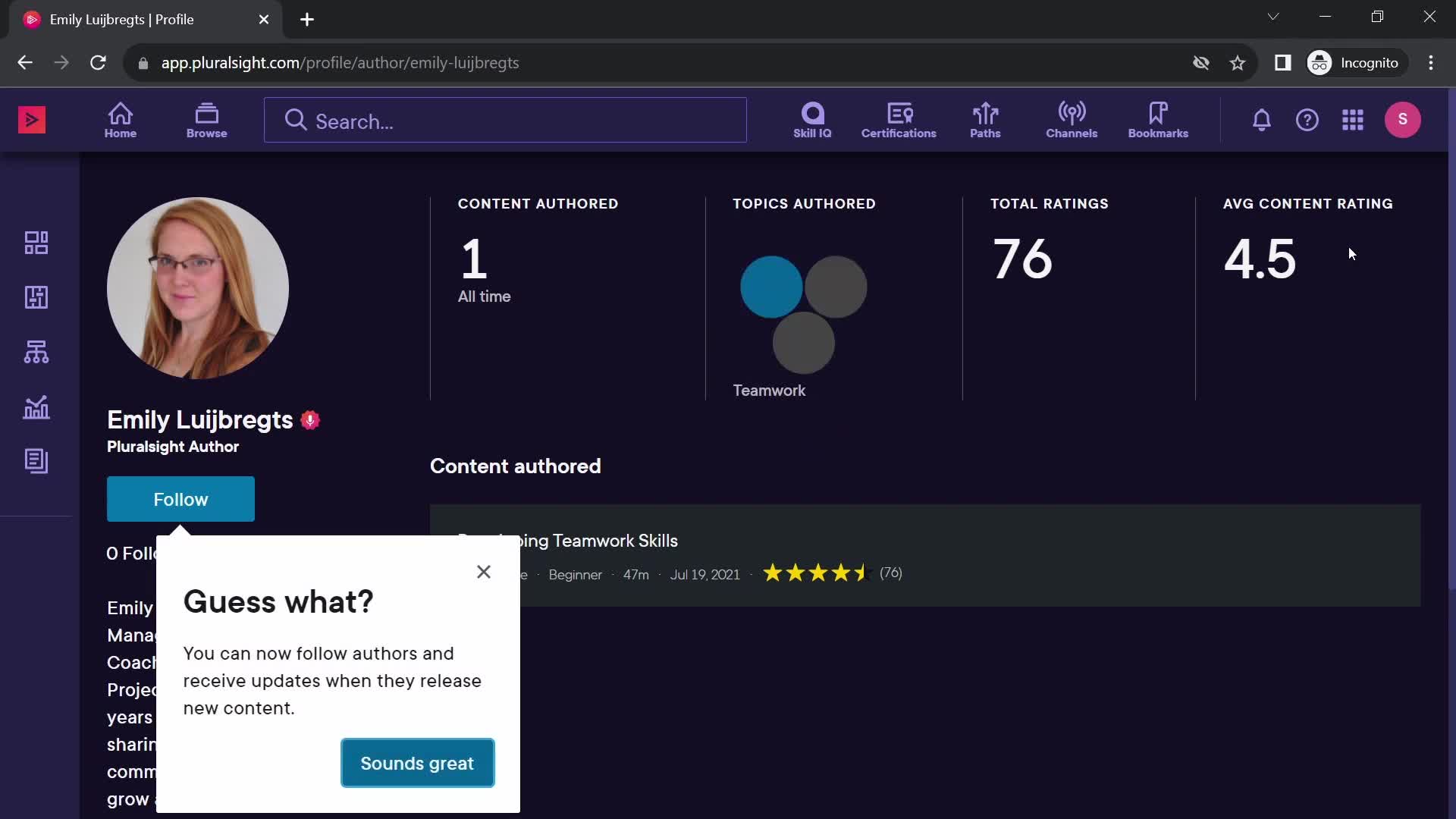Image resolution: width=1456 pixels, height=819 pixels.
Task: Reload the page in browser
Action: 98,63
